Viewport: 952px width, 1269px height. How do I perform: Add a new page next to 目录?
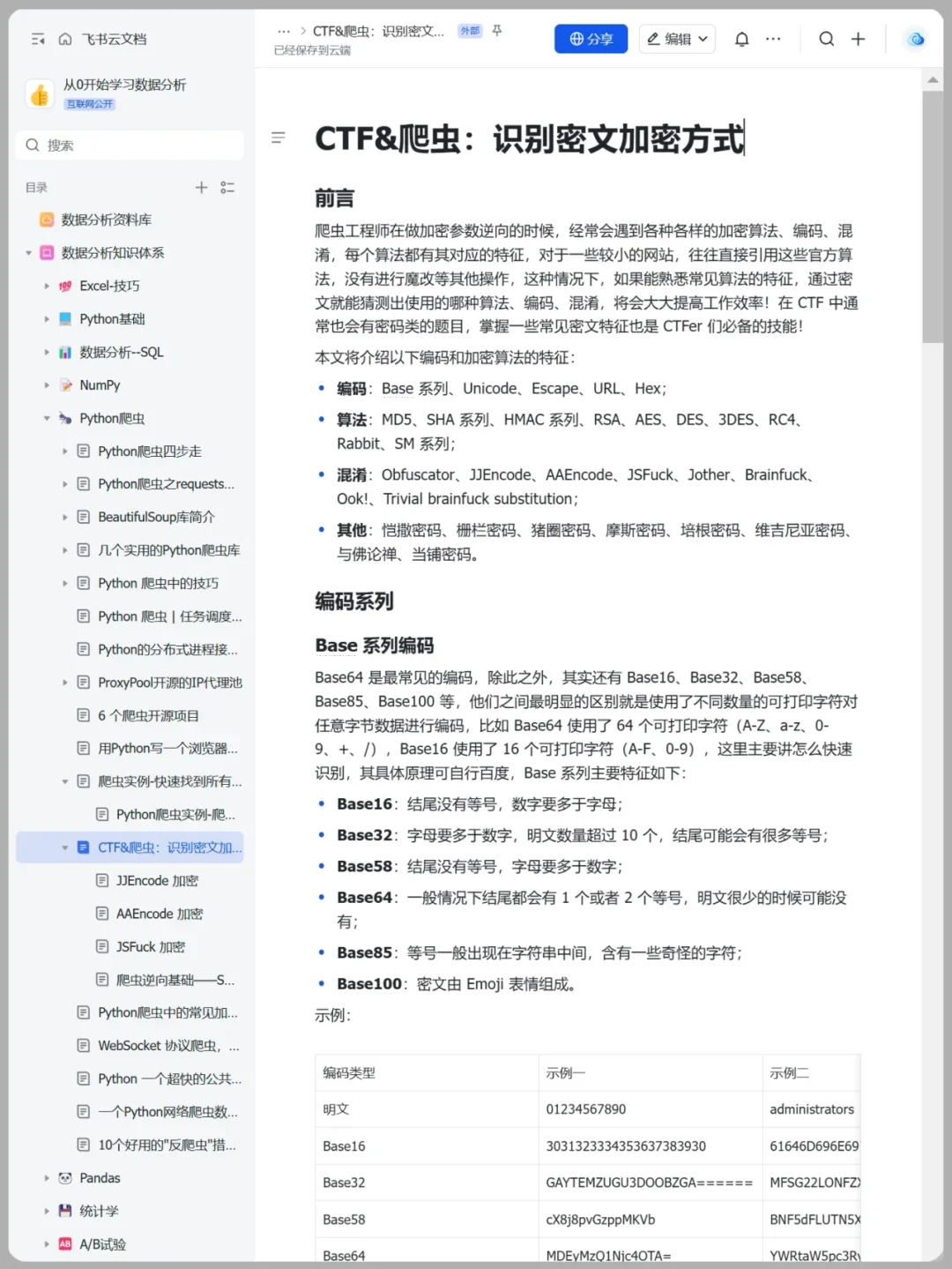tap(201, 187)
